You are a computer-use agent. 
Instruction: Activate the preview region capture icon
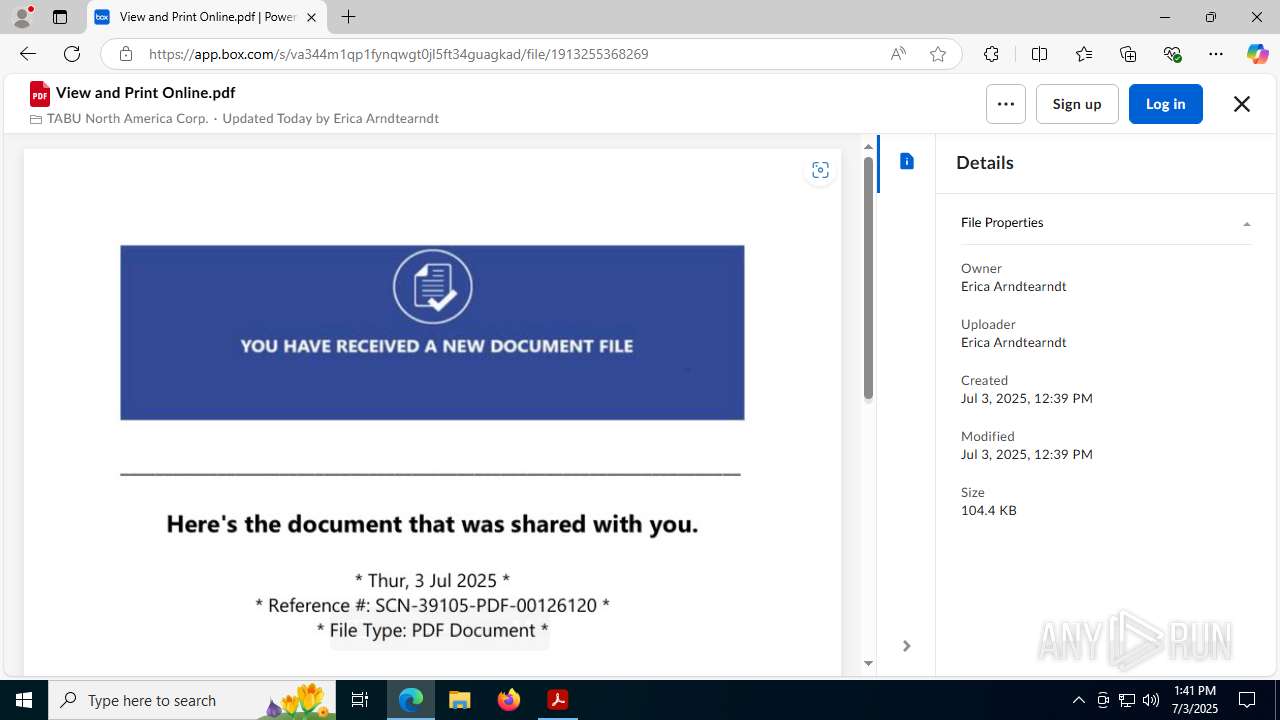pos(820,170)
